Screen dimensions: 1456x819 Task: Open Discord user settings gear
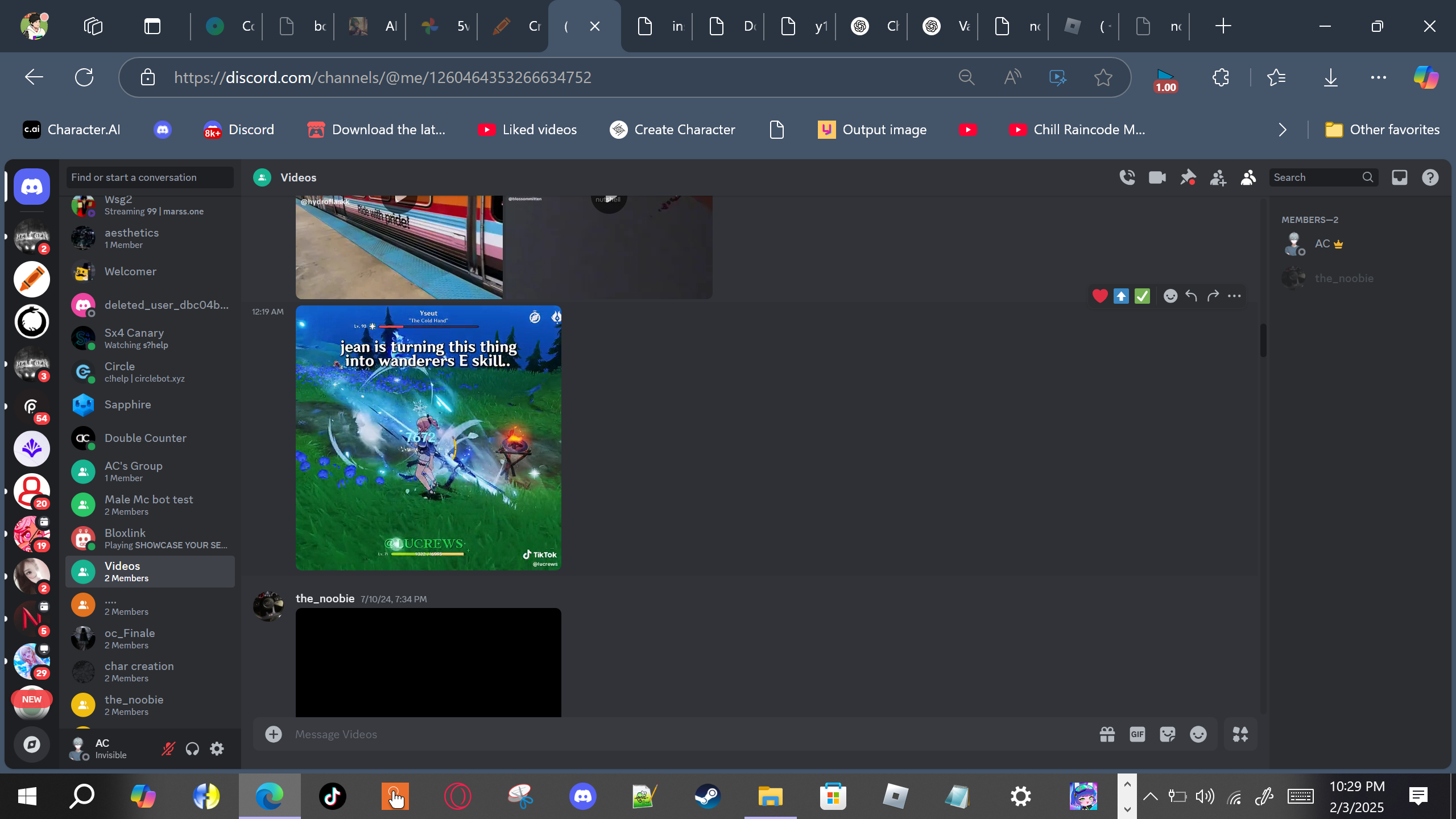pos(217,748)
